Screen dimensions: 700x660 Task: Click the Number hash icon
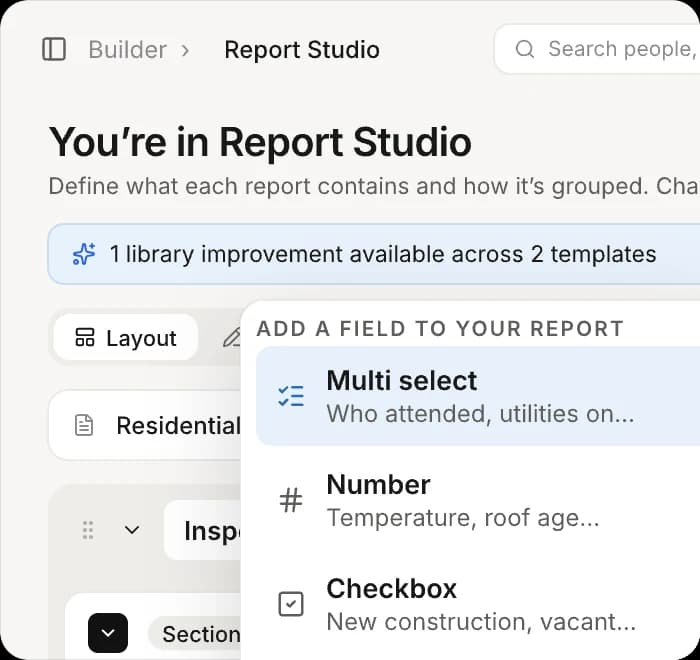click(x=291, y=500)
